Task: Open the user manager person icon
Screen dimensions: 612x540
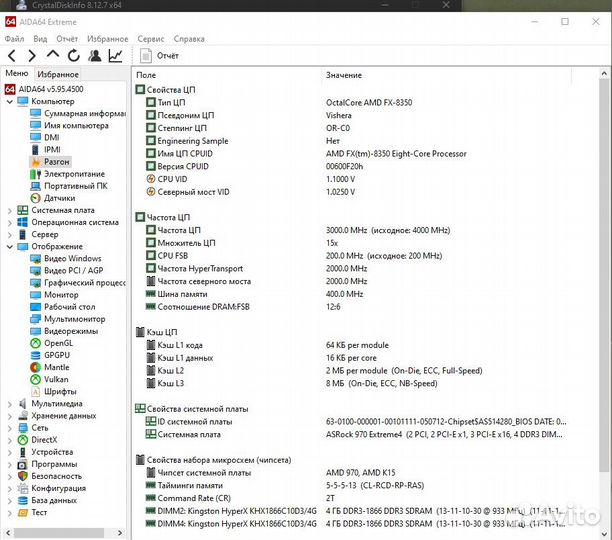Action: (x=94, y=56)
